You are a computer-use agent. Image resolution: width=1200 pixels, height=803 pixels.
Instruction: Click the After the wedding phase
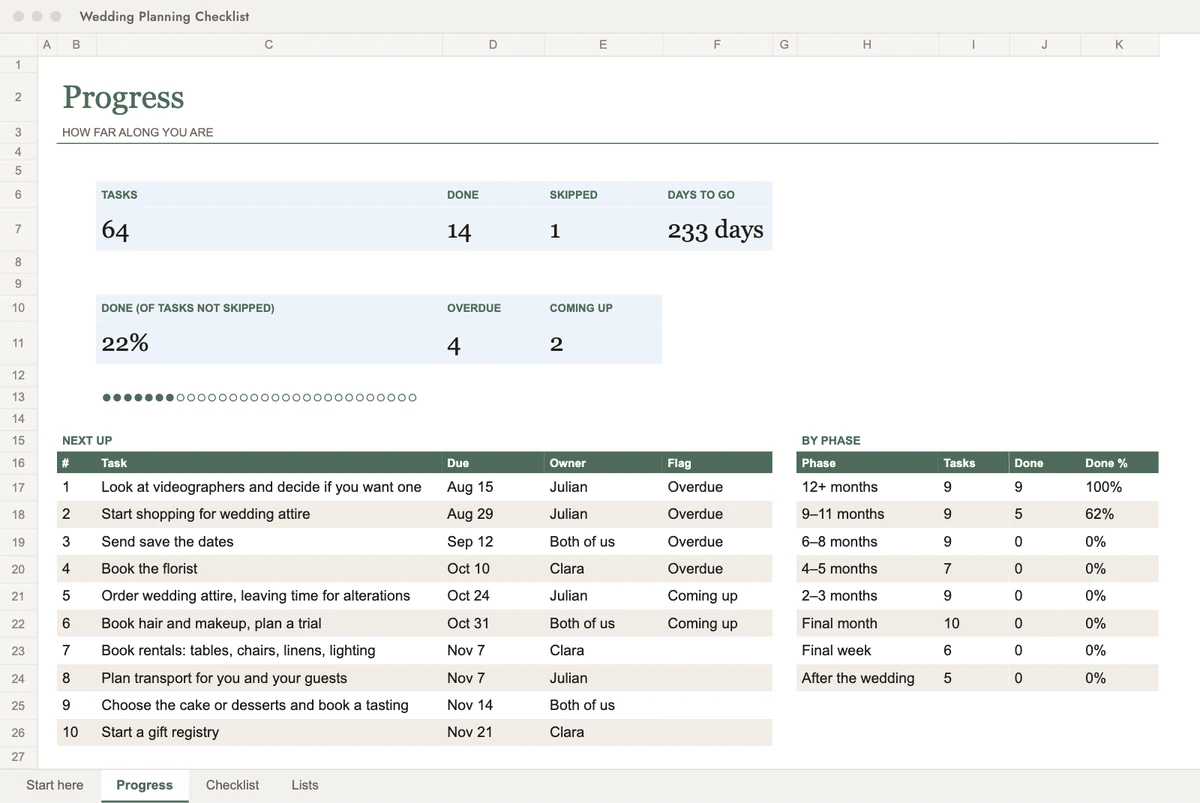(x=858, y=677)
